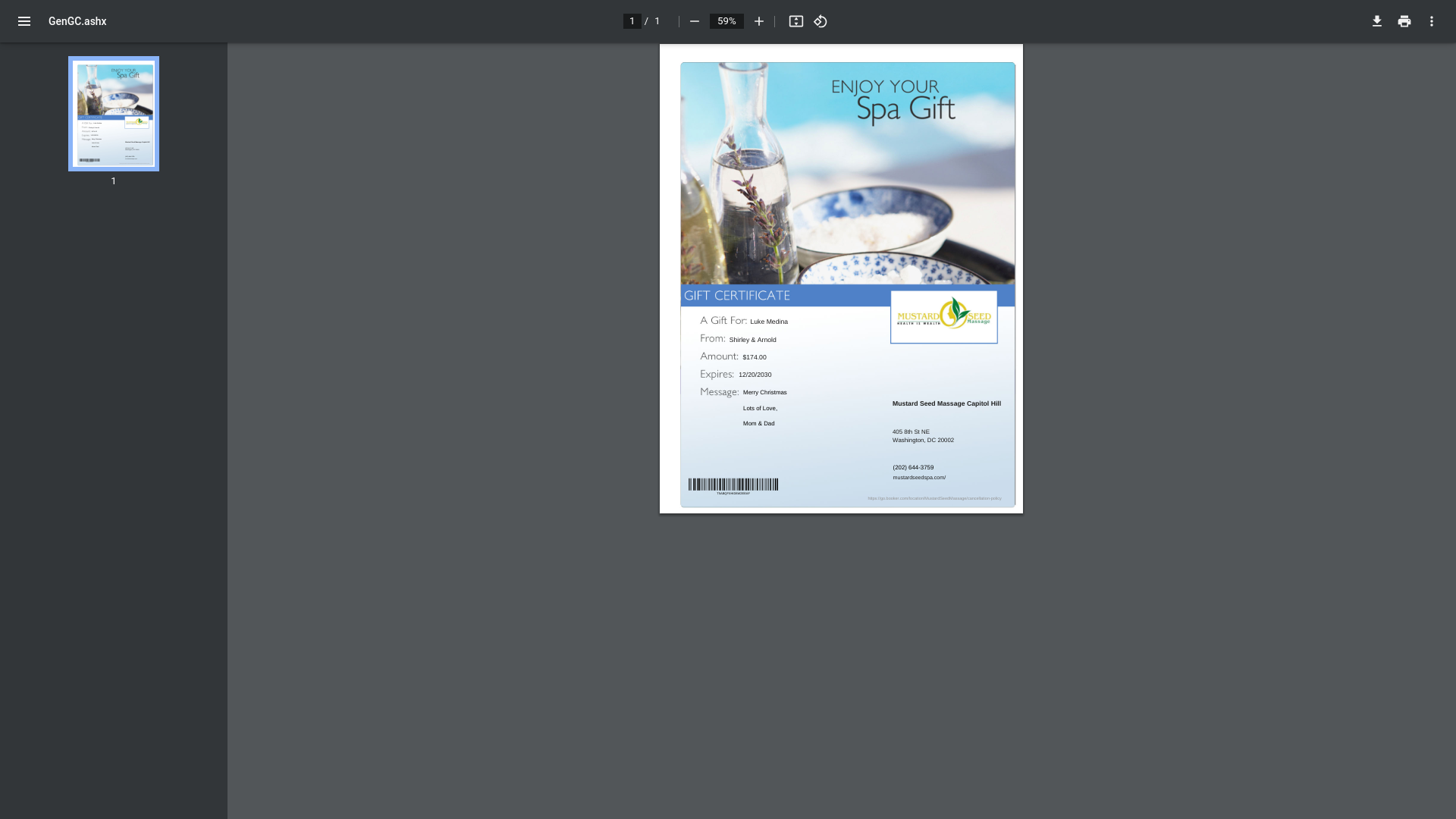Screen dimensions: 1456x819
Task: Click the 59% zoom level field
Action: click(x=726, y=21)
